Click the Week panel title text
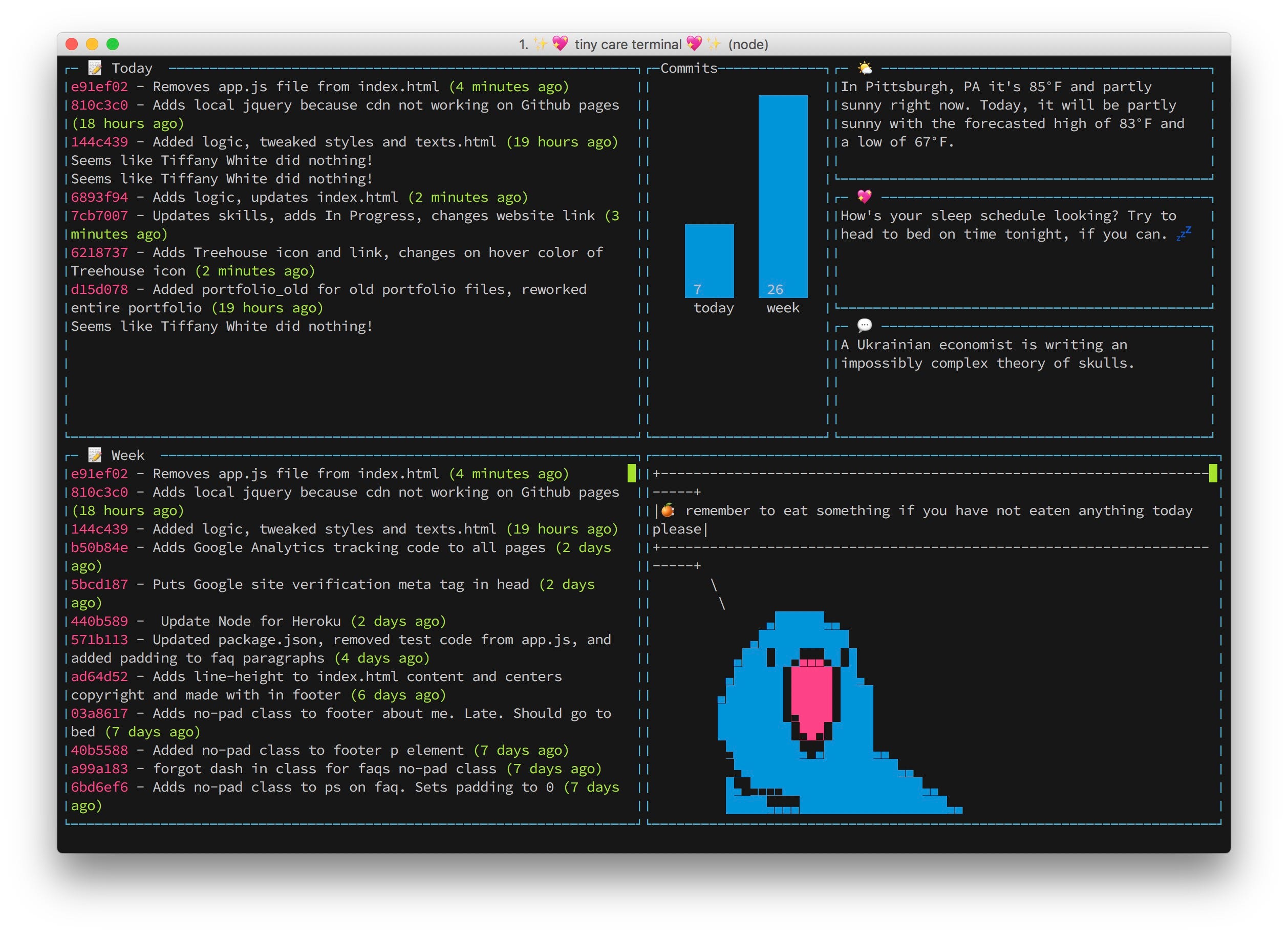The height and width of the screenshot is (935, 1288). (x=128, y=455)
